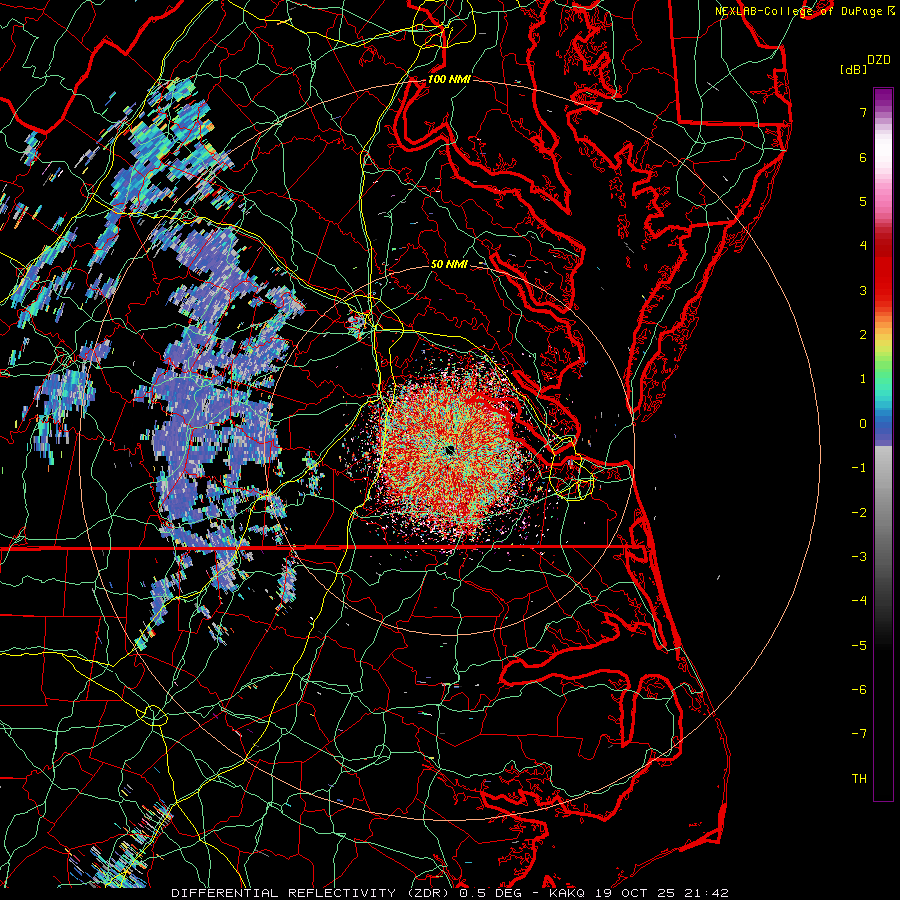Click the -2 value on color scale

point(859,513)
